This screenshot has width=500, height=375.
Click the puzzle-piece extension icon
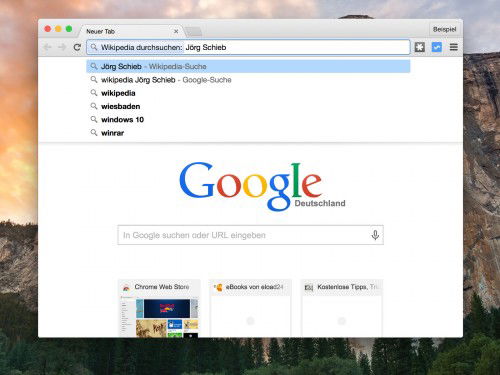[x=420, y=47]
